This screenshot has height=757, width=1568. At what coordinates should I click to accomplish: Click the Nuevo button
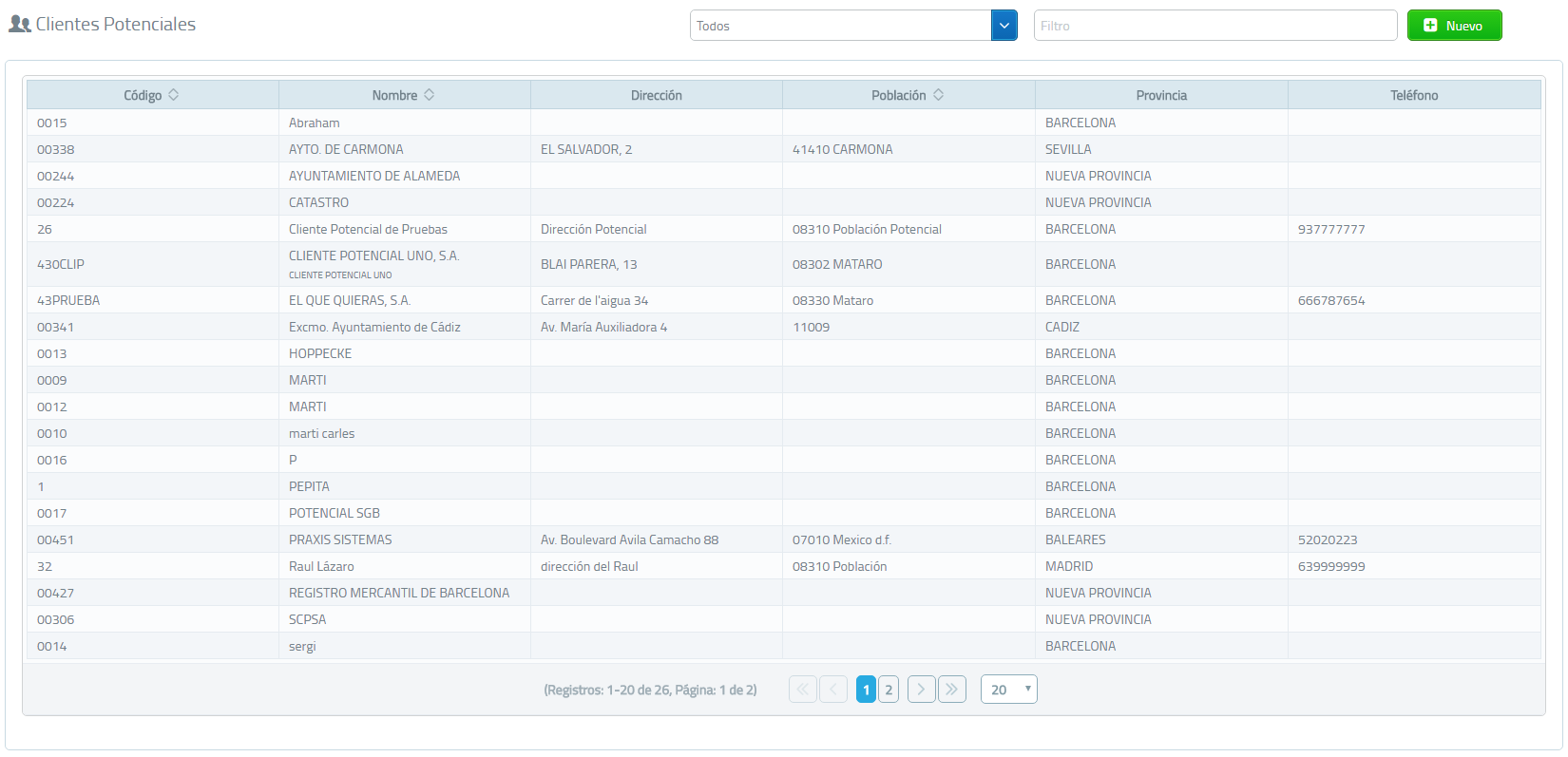[1455, 26]
